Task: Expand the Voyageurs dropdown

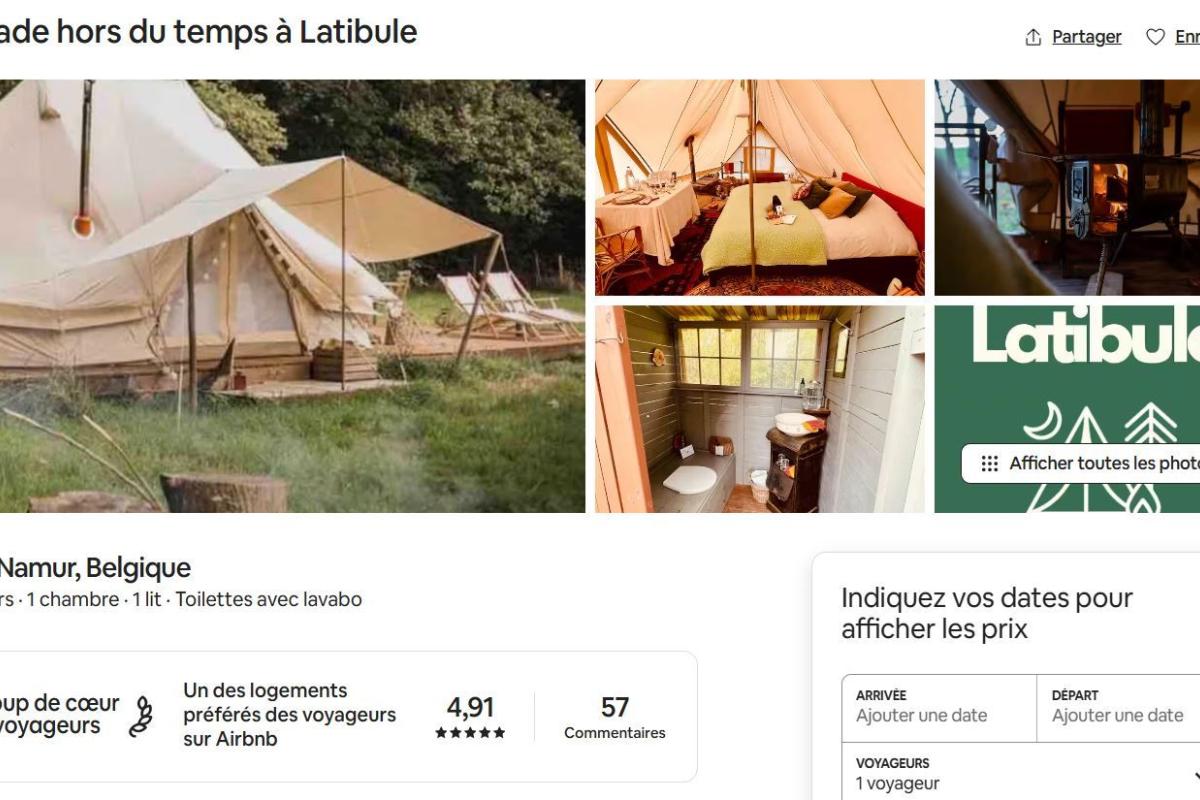Action: tap(1021, 773)
